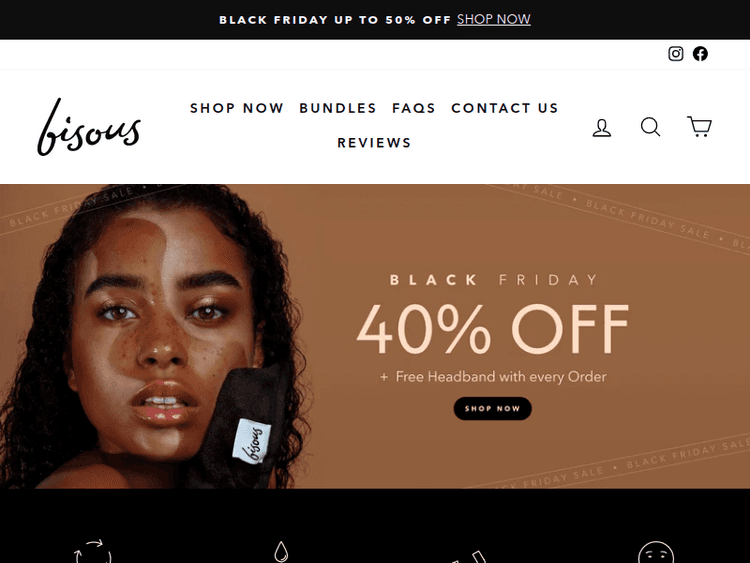
Task: Click the black SHOP NOW banner button
Action: pyautogui.click(x=492, y=408)
